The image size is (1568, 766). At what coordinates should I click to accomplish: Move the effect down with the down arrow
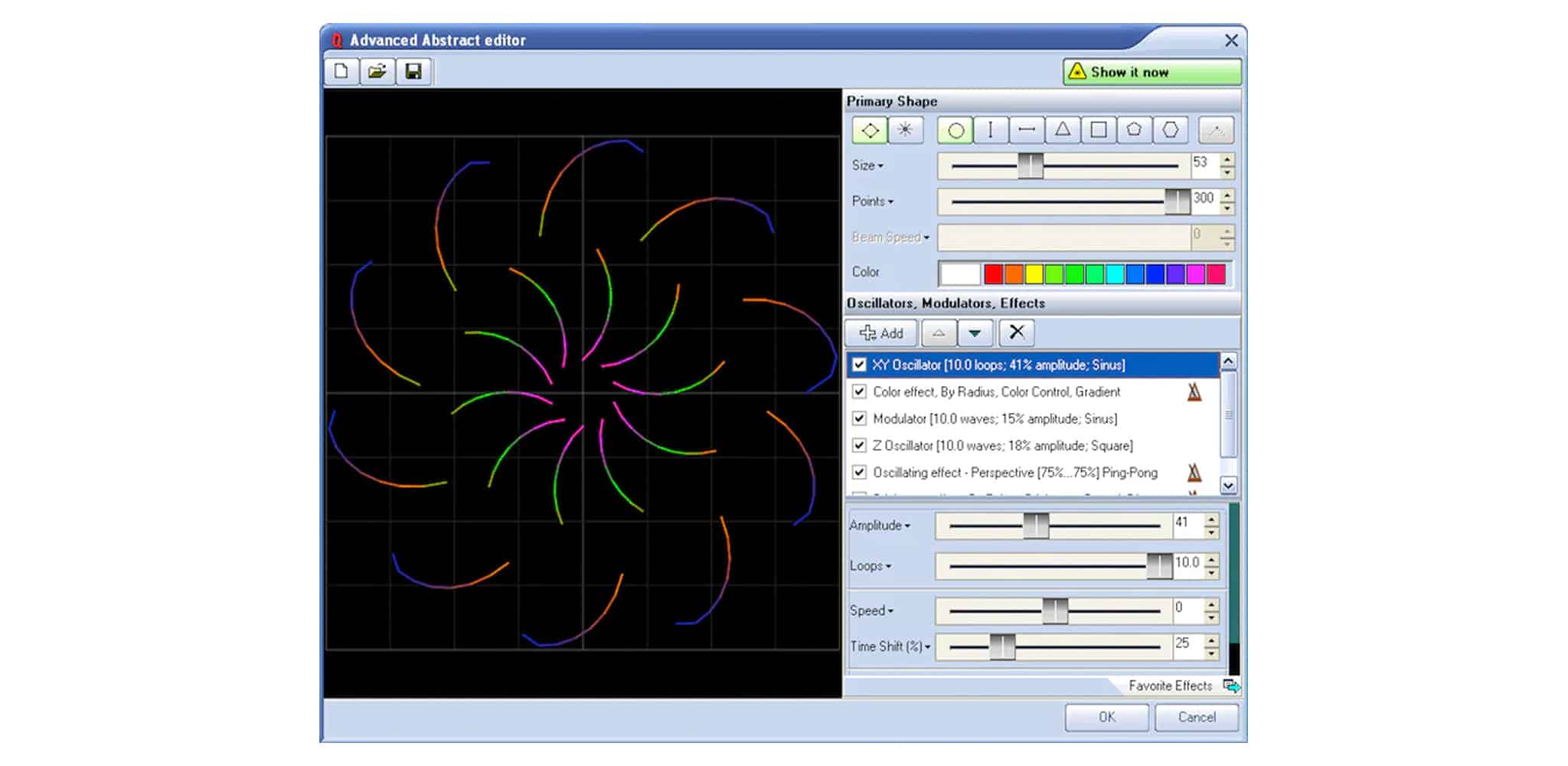[975, 333]
